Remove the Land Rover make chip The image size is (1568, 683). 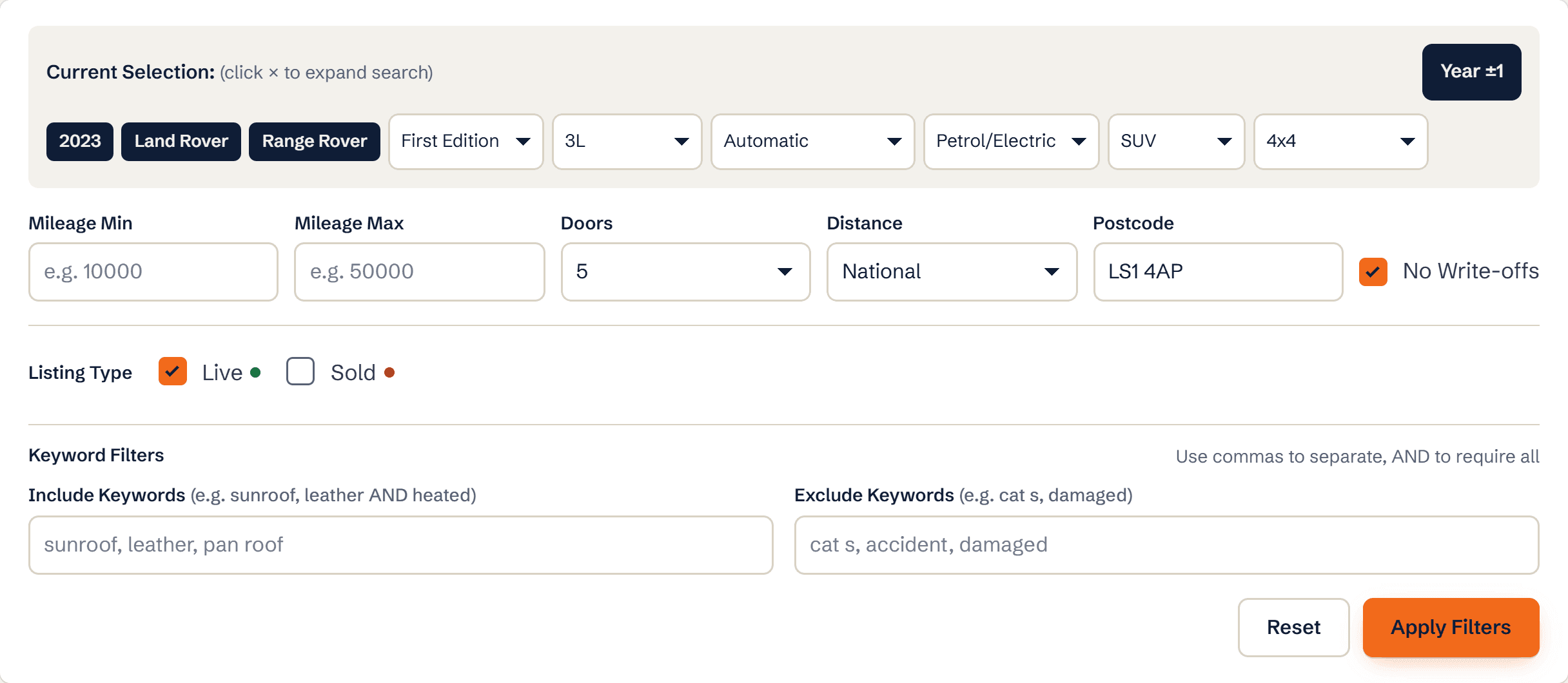(181, 141)
